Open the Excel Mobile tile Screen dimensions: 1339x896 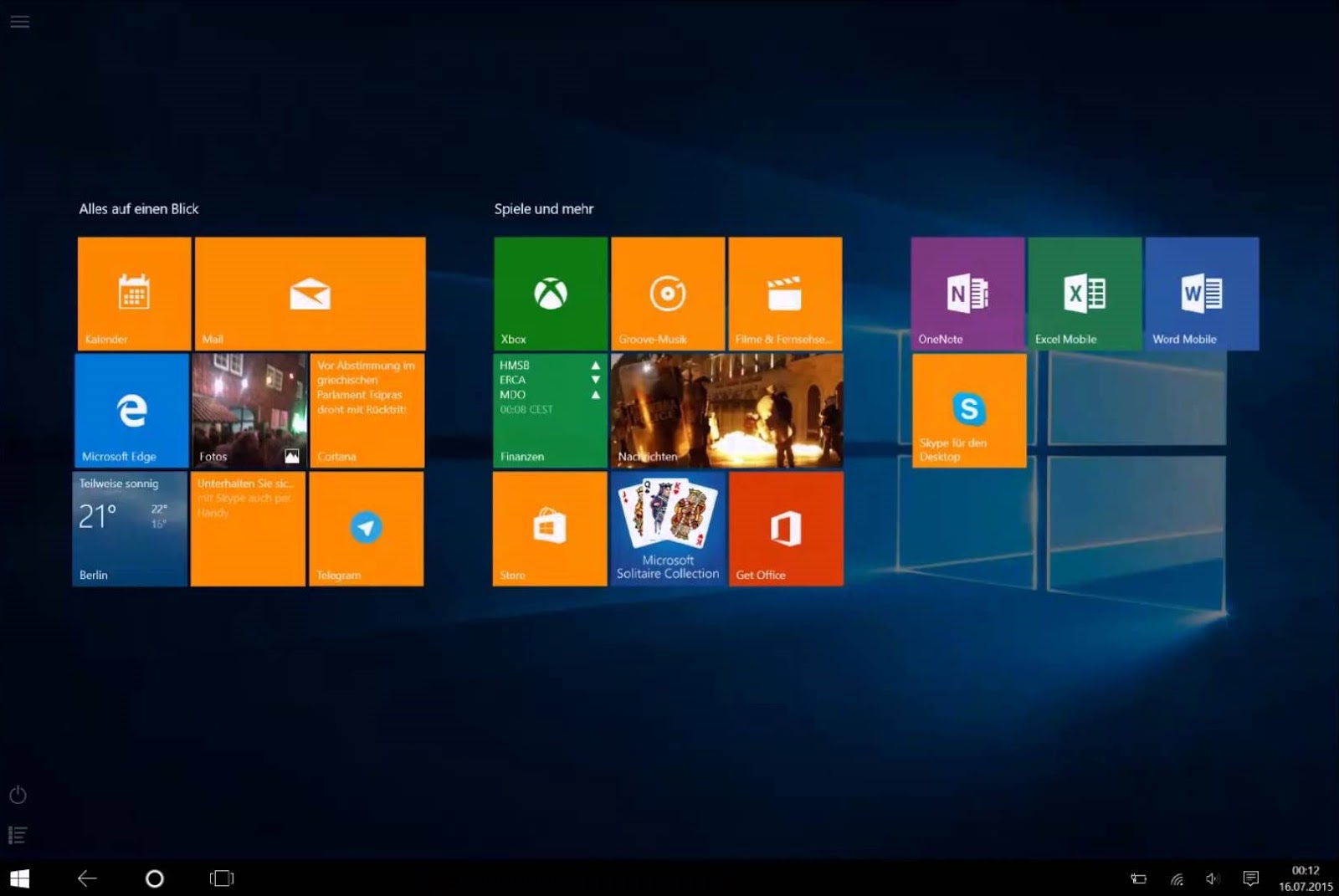tap(1085, 294)
